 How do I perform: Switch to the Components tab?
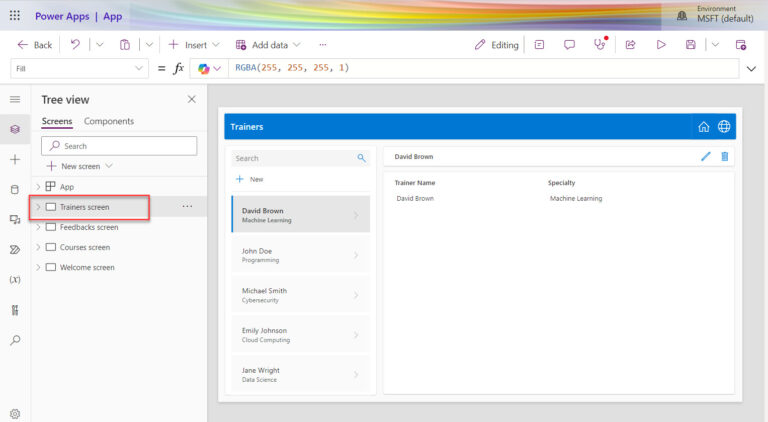(x=109, y=121)
